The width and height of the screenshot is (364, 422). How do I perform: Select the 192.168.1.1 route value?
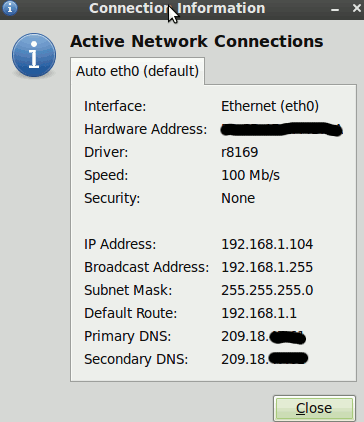[x=259, y=313]
